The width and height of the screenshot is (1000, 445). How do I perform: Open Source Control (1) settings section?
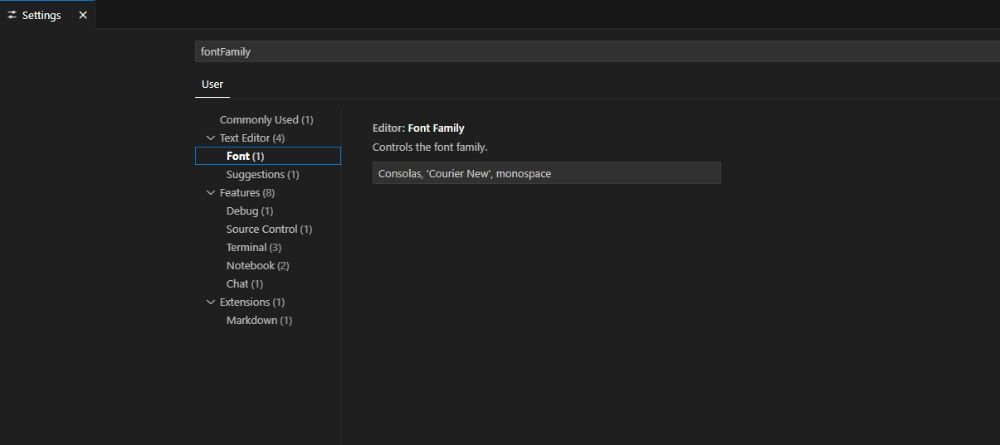(269, 229)
